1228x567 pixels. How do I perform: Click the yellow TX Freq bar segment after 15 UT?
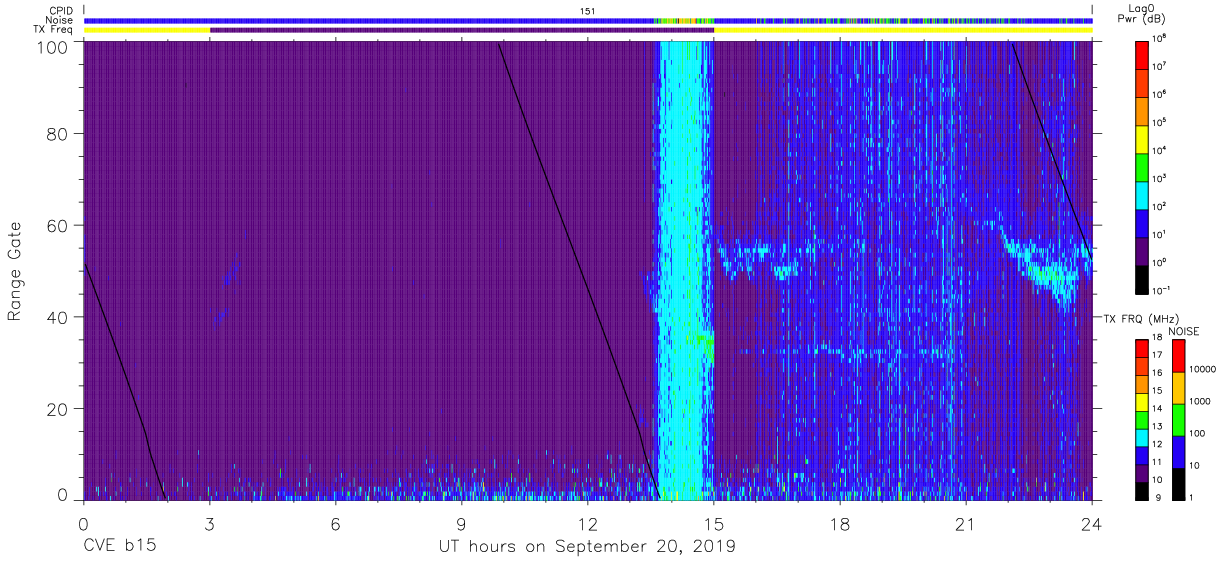click(903, 30)
